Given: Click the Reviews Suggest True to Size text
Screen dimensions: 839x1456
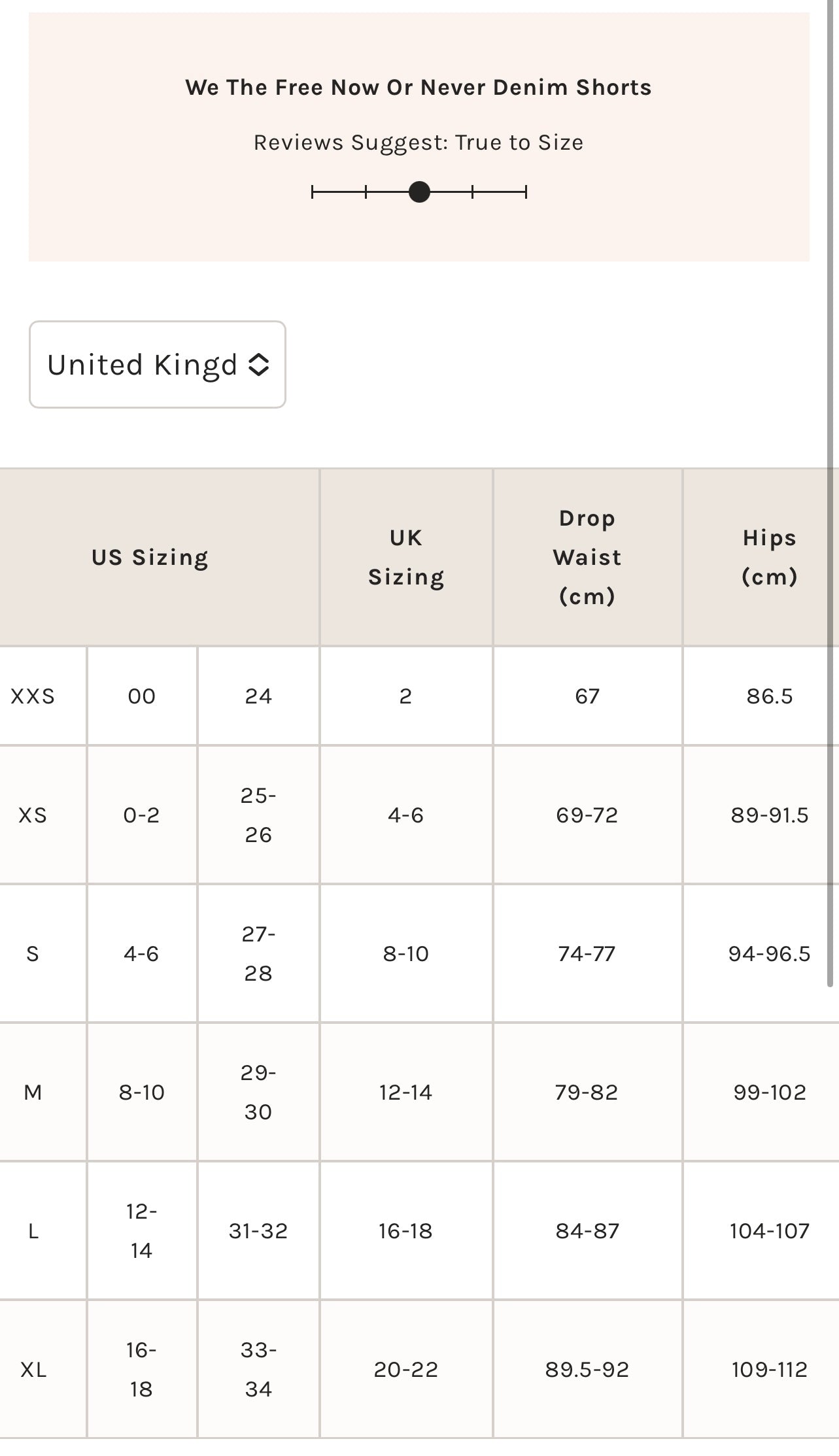Looking at the screenshot, I should tap(419, 143).
